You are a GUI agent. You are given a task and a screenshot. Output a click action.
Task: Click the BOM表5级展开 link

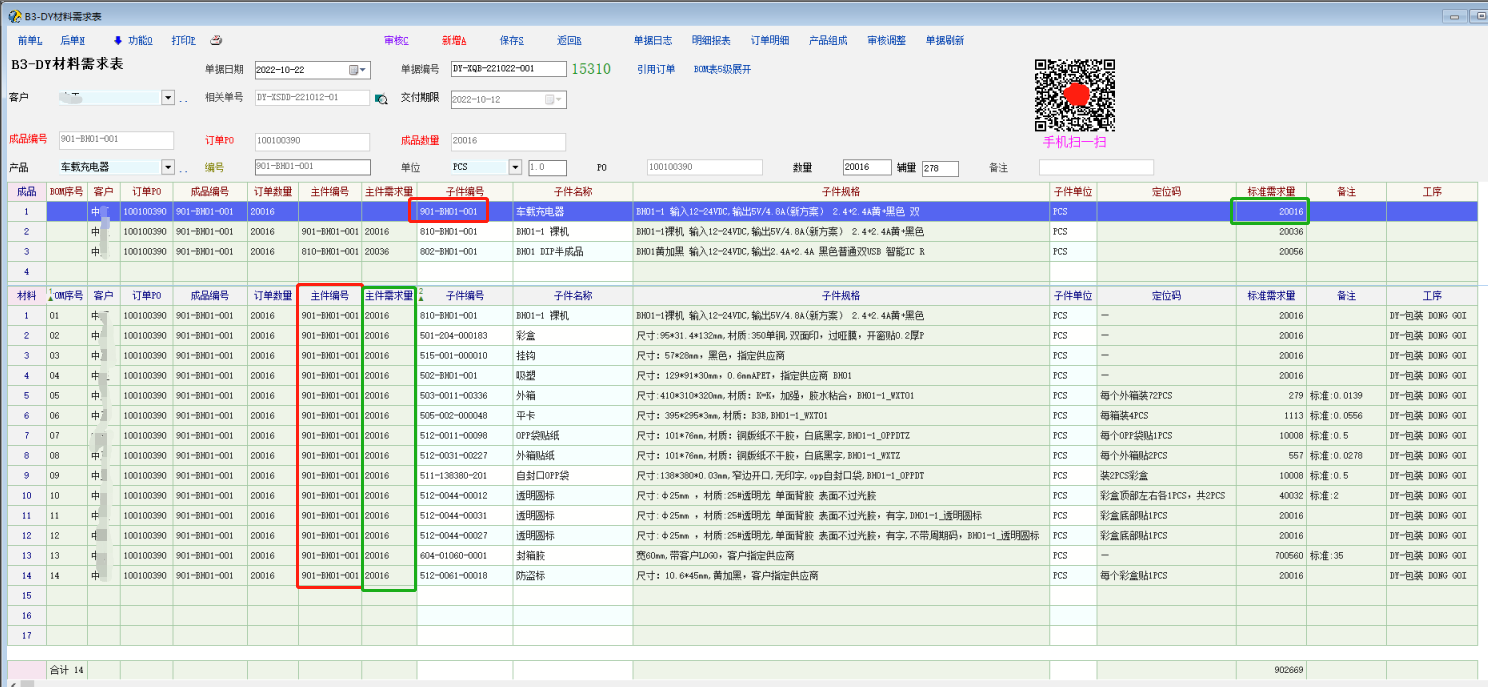coord(721,70)
